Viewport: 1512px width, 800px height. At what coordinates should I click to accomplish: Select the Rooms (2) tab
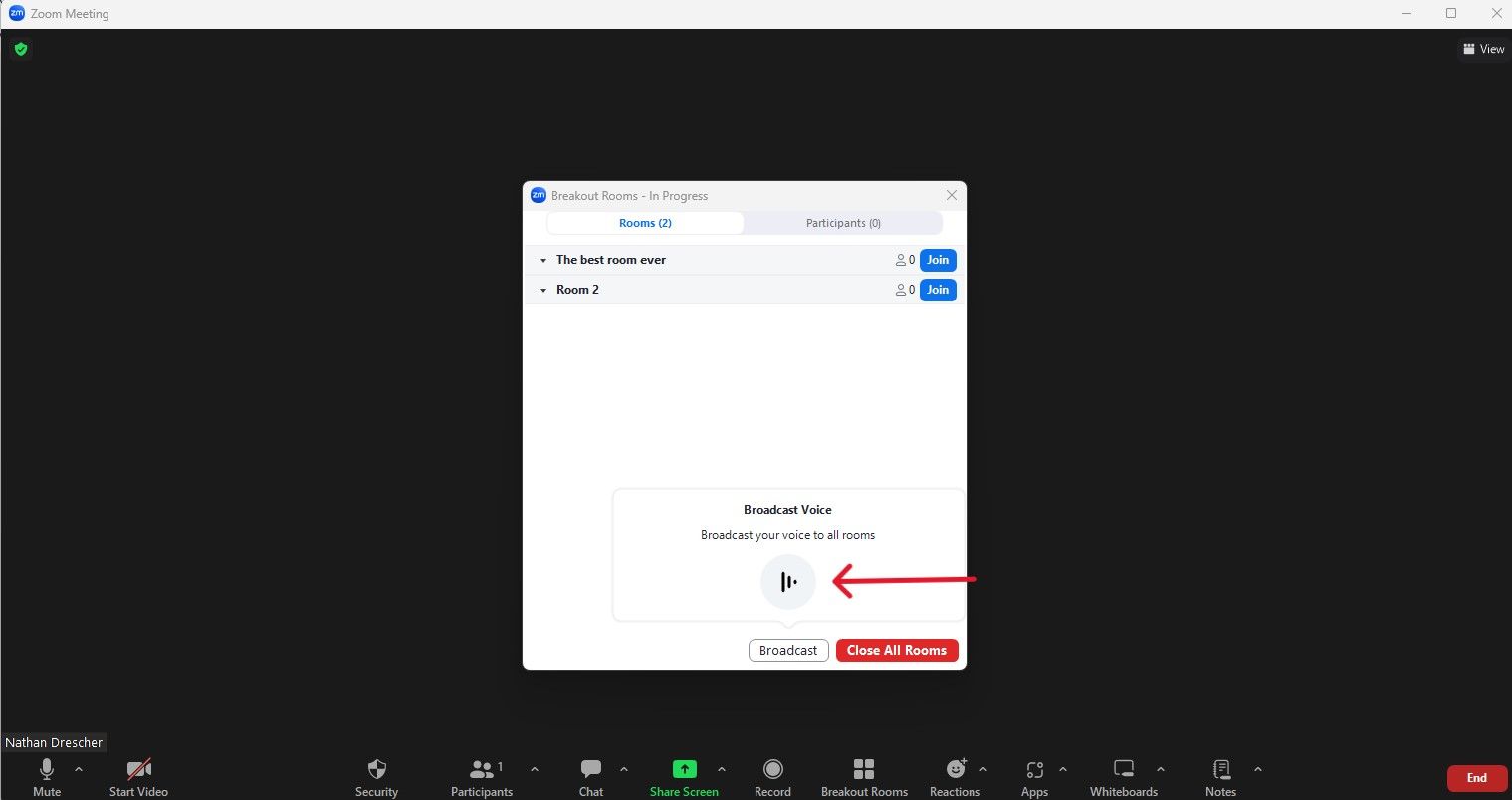point(645,223)
